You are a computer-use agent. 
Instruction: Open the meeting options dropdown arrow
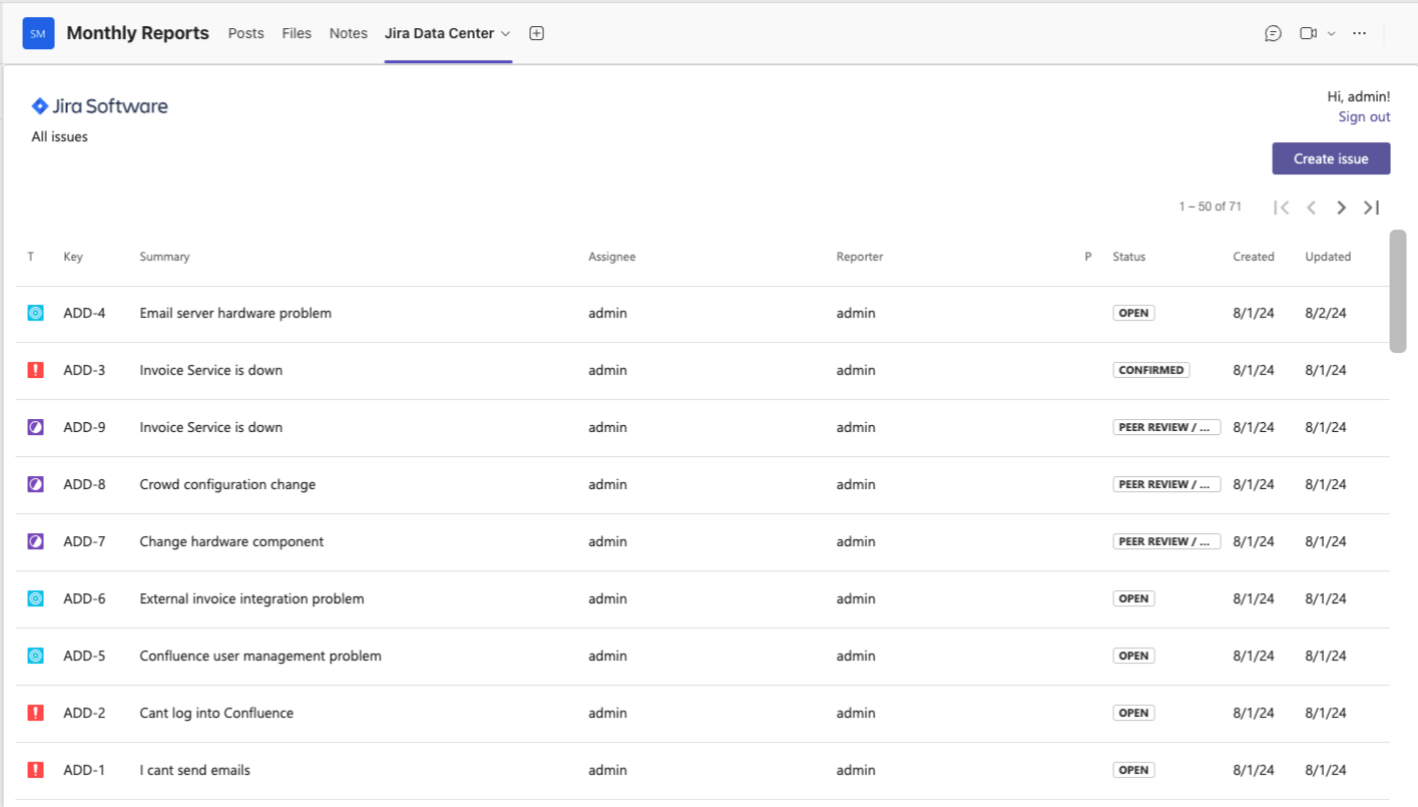coord(1331,33)
